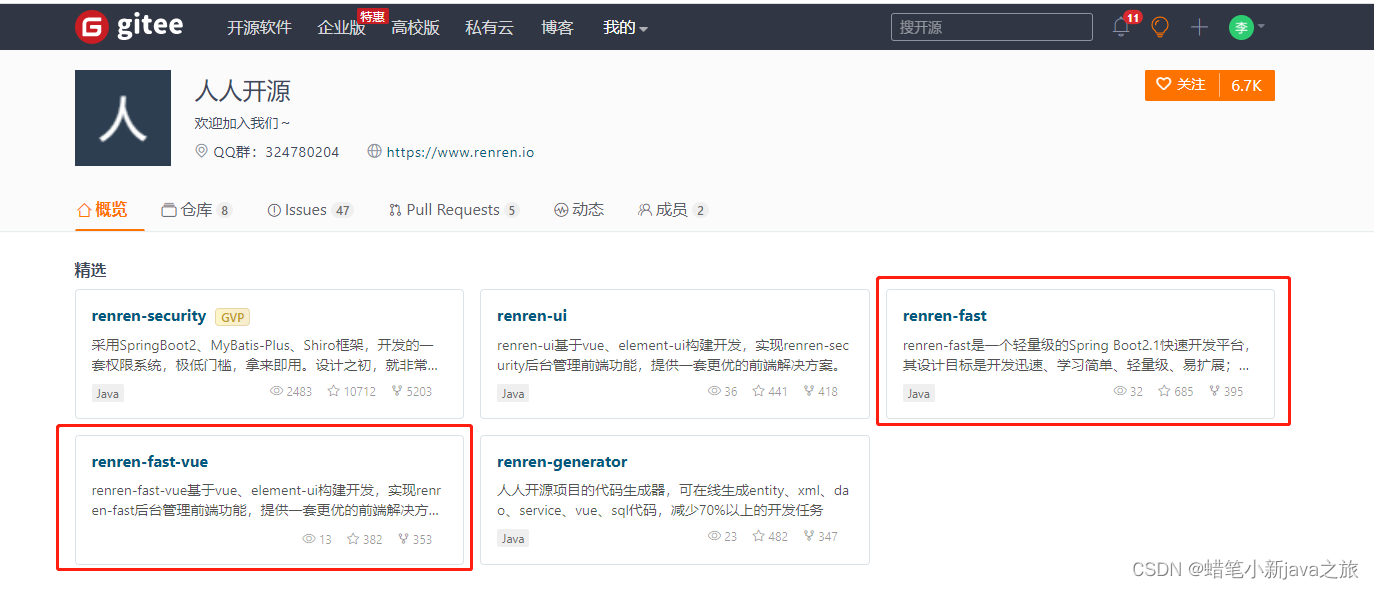This screenshot has width=1374, height=589.
Task: Click renren-security watchers eye icon
Action: click(x=276, y=391)
